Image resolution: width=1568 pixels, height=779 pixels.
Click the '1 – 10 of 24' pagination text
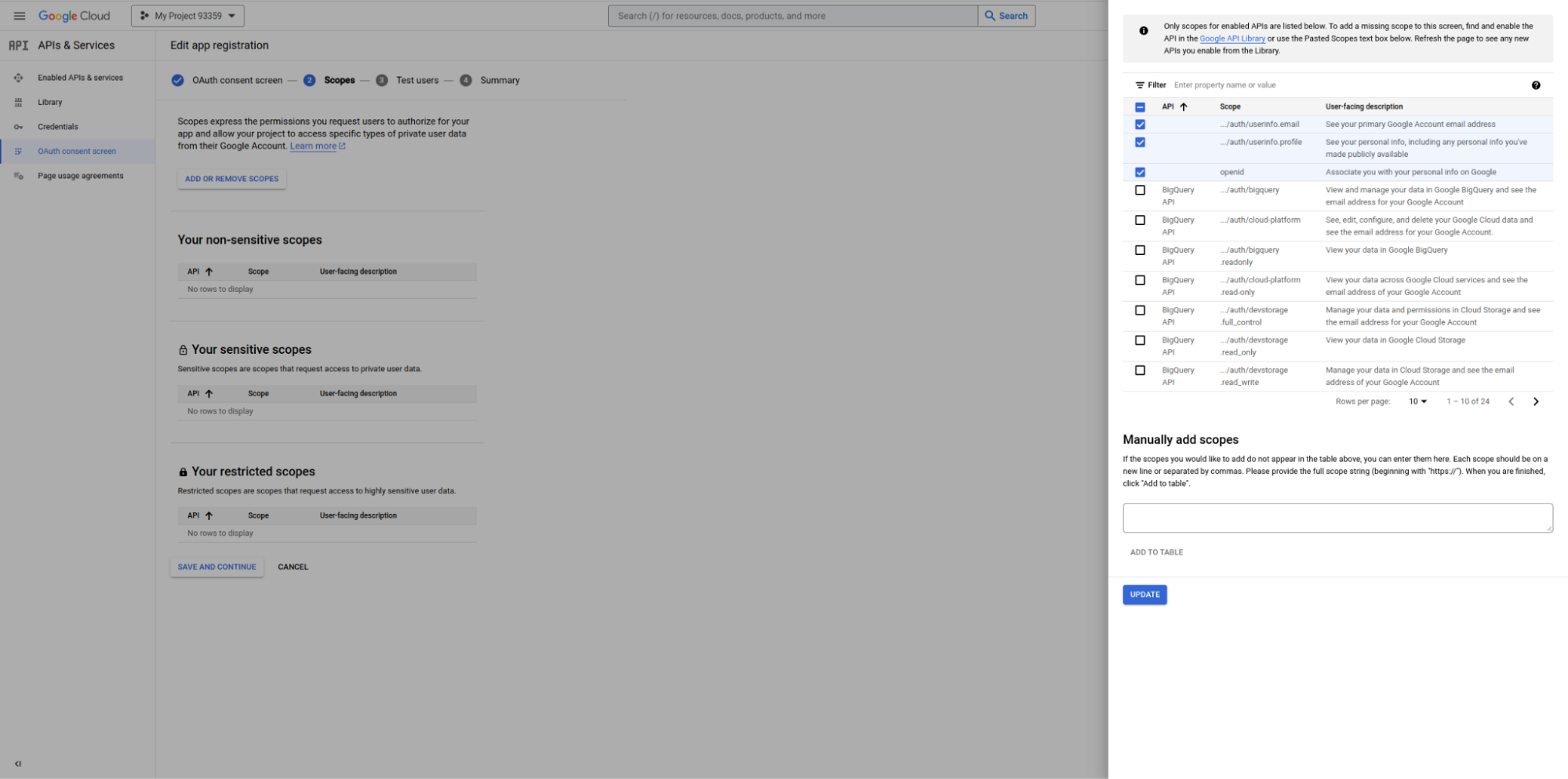[1468, 402]
